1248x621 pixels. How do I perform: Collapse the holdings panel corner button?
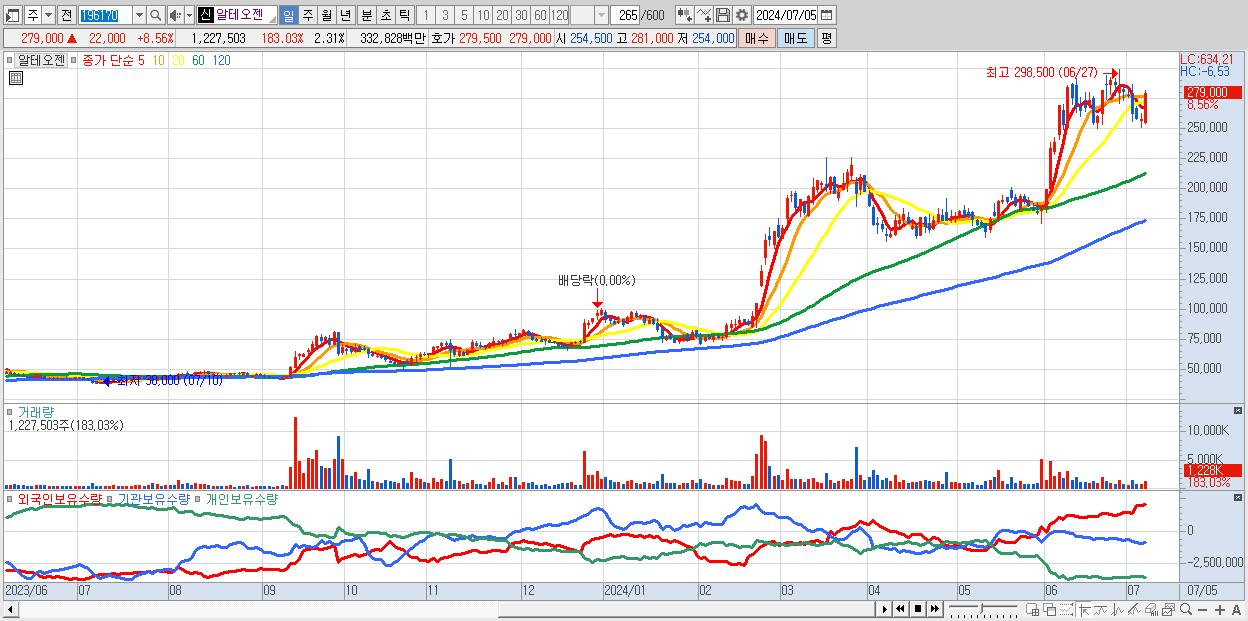1239,497
